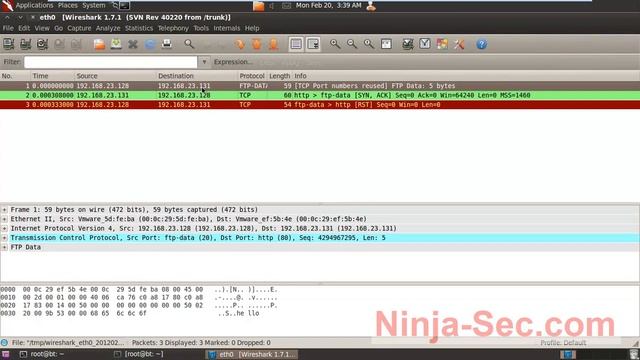Sort by the Length column header
The height and width of the screenshot is (360, 640).
pos(280,76)
